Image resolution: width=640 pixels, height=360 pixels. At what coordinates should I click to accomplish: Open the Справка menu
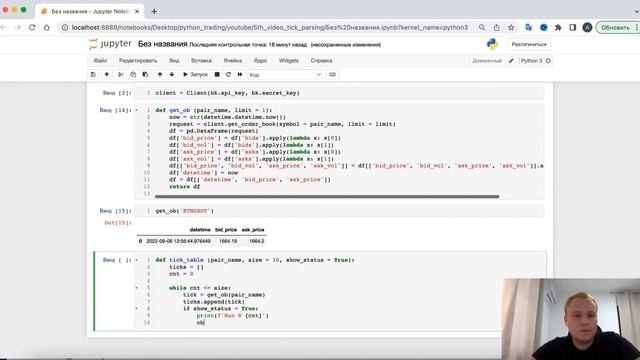click(x=321, y=60)
